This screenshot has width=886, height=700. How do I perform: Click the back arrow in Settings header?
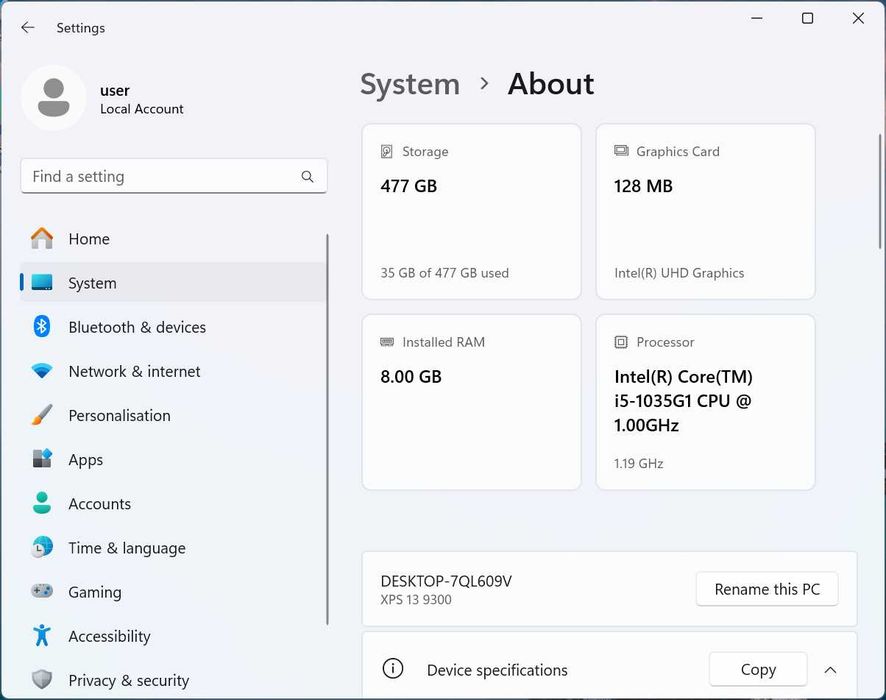tap(28, 28)
